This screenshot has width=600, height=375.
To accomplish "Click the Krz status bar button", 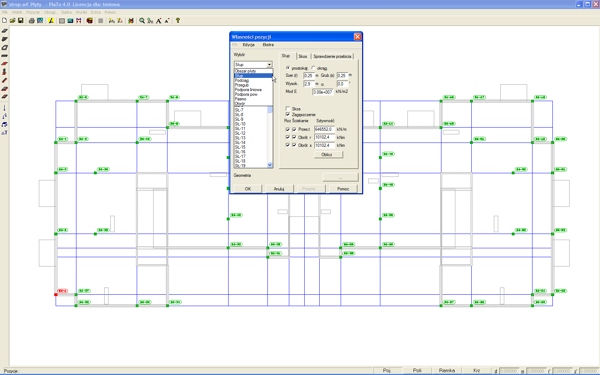I will 476,370.
